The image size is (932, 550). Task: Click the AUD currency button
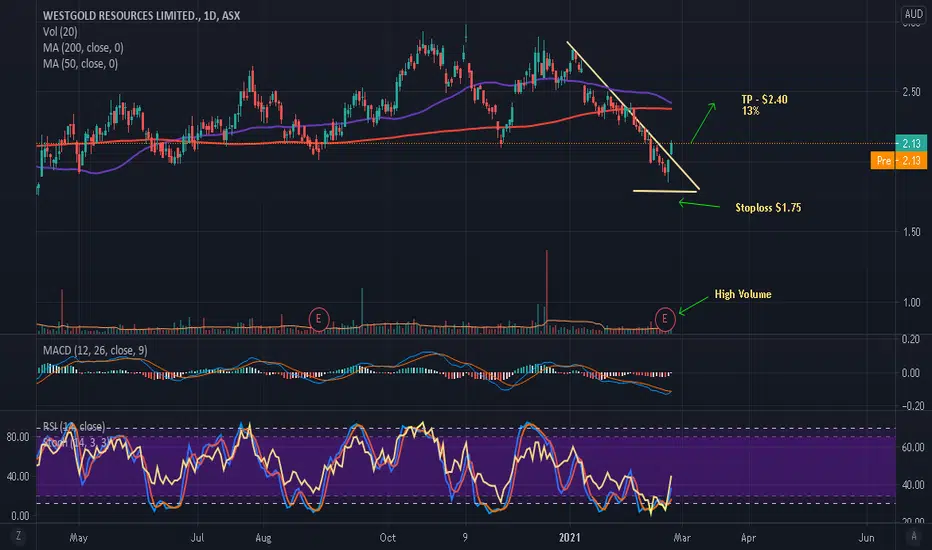coord(913,14)
